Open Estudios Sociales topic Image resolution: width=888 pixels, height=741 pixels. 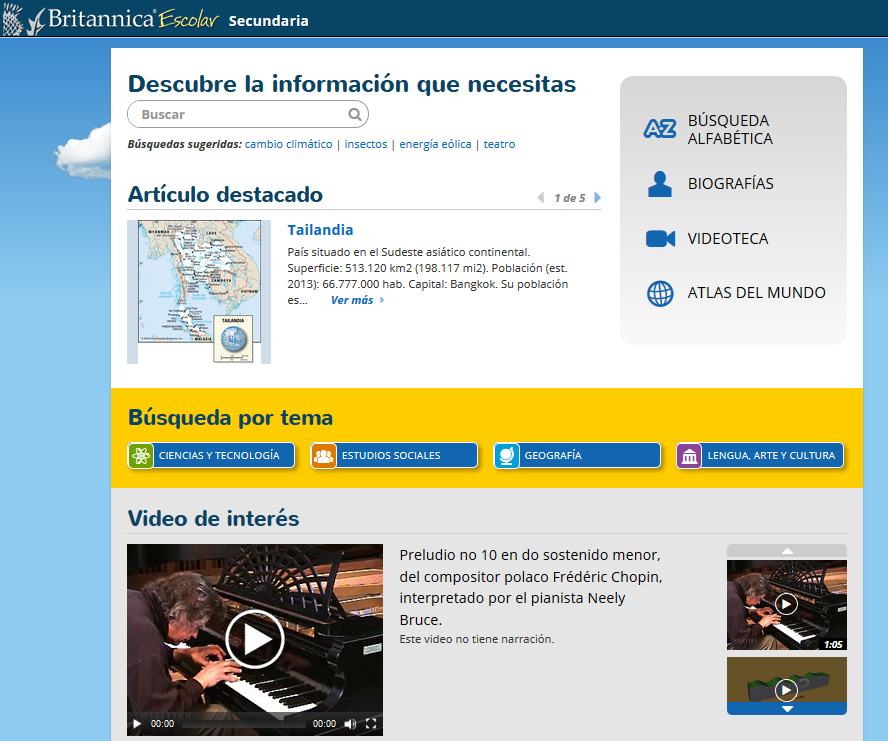coord(394,456)
